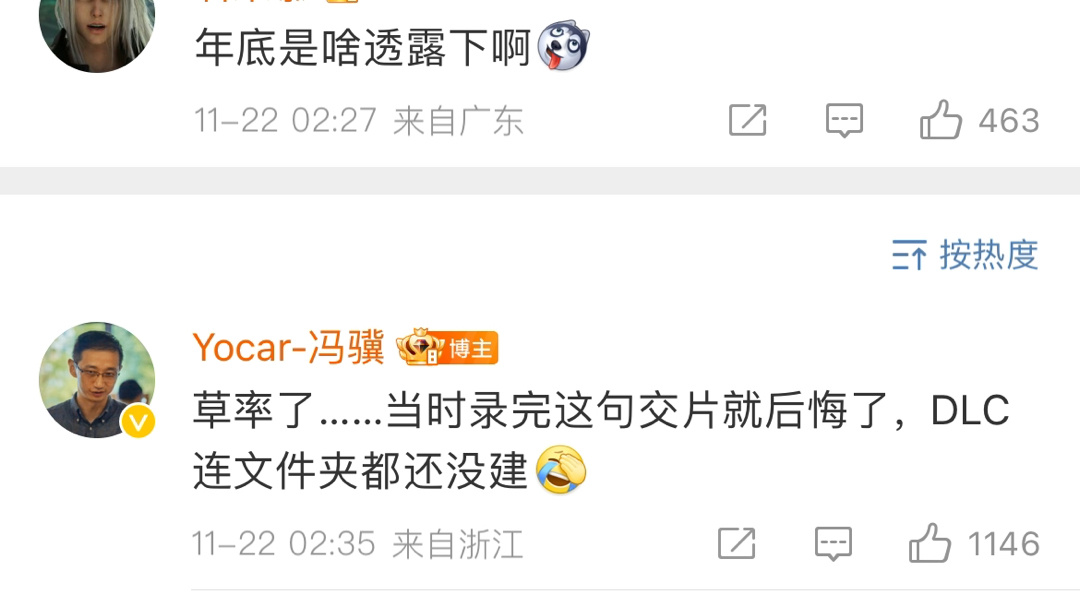Open the Yocar-冯骥 username link
This screenshot has width=1080, height=607.
pyautogui.click(x=289, y=347)
